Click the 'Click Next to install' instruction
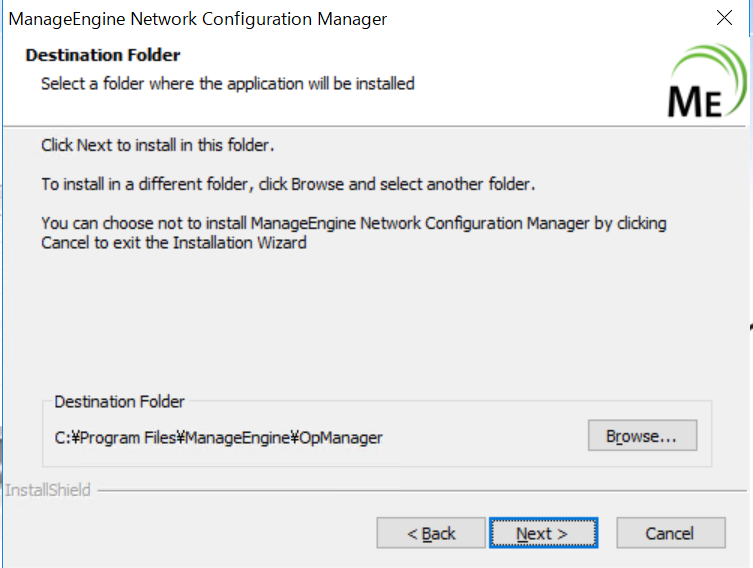753x568 pixels. click(157, 146)
